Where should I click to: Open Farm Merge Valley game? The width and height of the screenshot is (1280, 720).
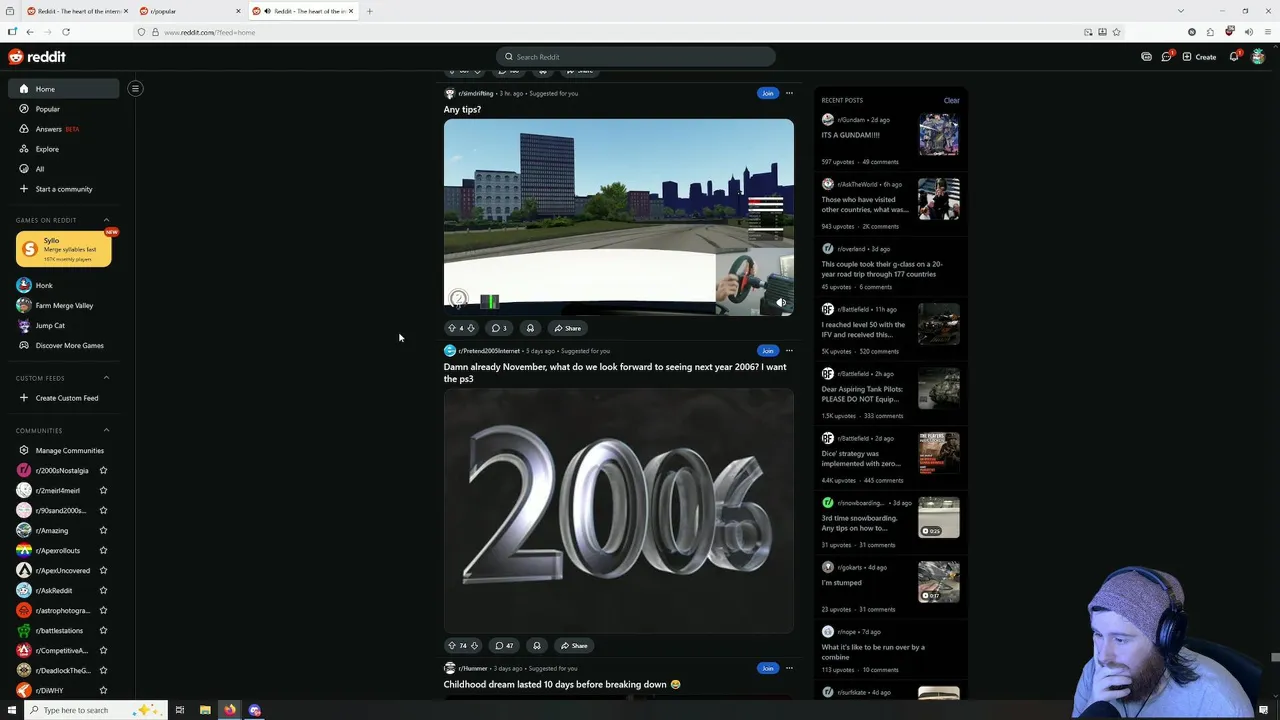(63, 305)
